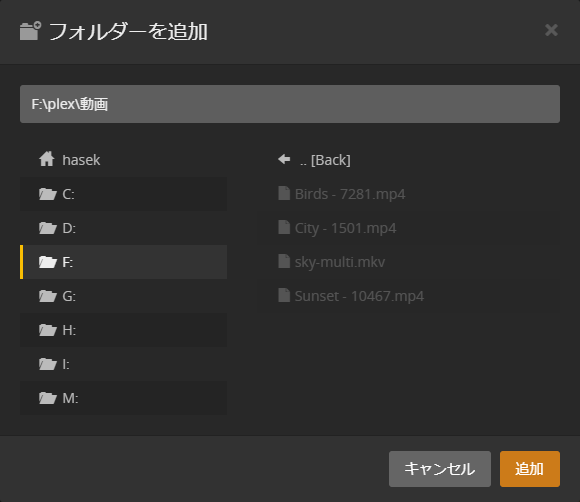Click the file icon for sky-multi.mkv
The image size is (580, 502).
[284, 261]
